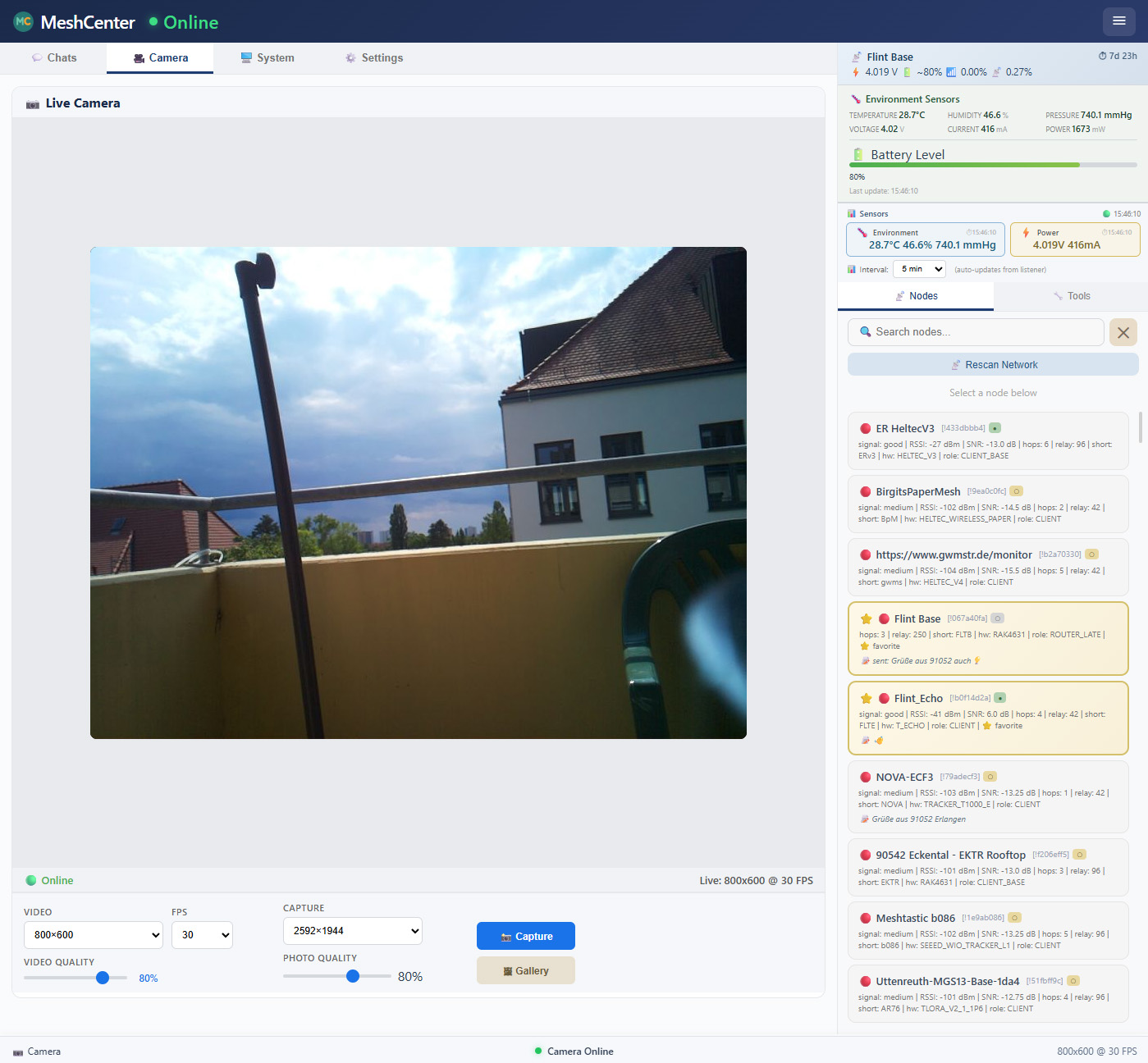Open the video resolution 800×600 dropdown
The image size is (1148, 1063).
click(94, 935)
